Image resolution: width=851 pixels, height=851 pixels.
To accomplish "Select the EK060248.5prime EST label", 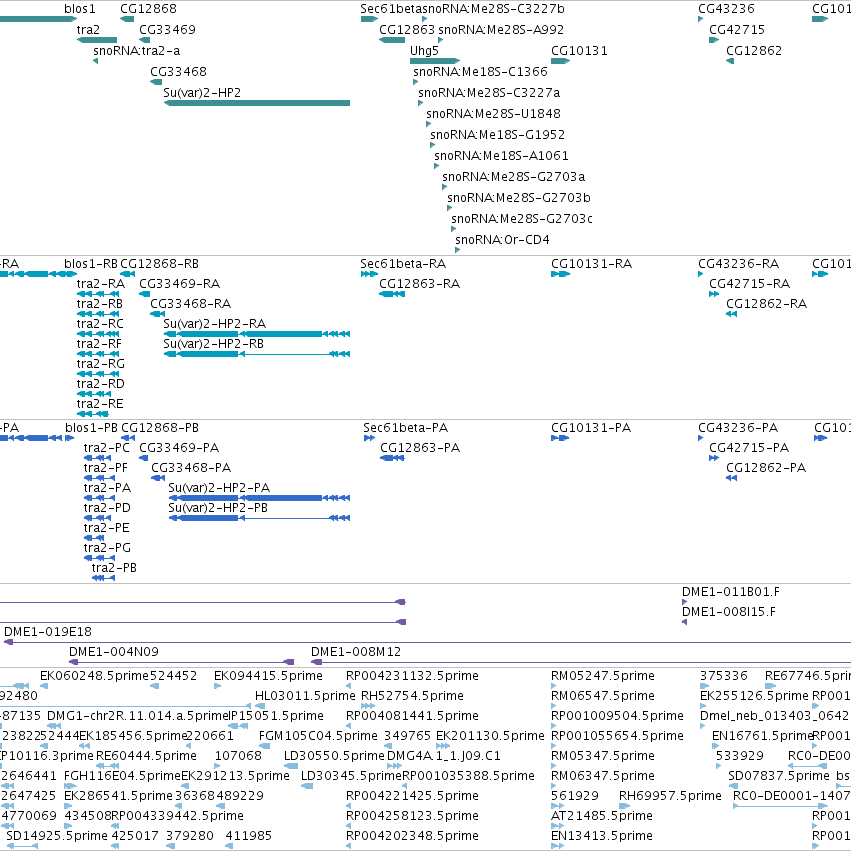I will pyautogui.click(x=94, y=676).
